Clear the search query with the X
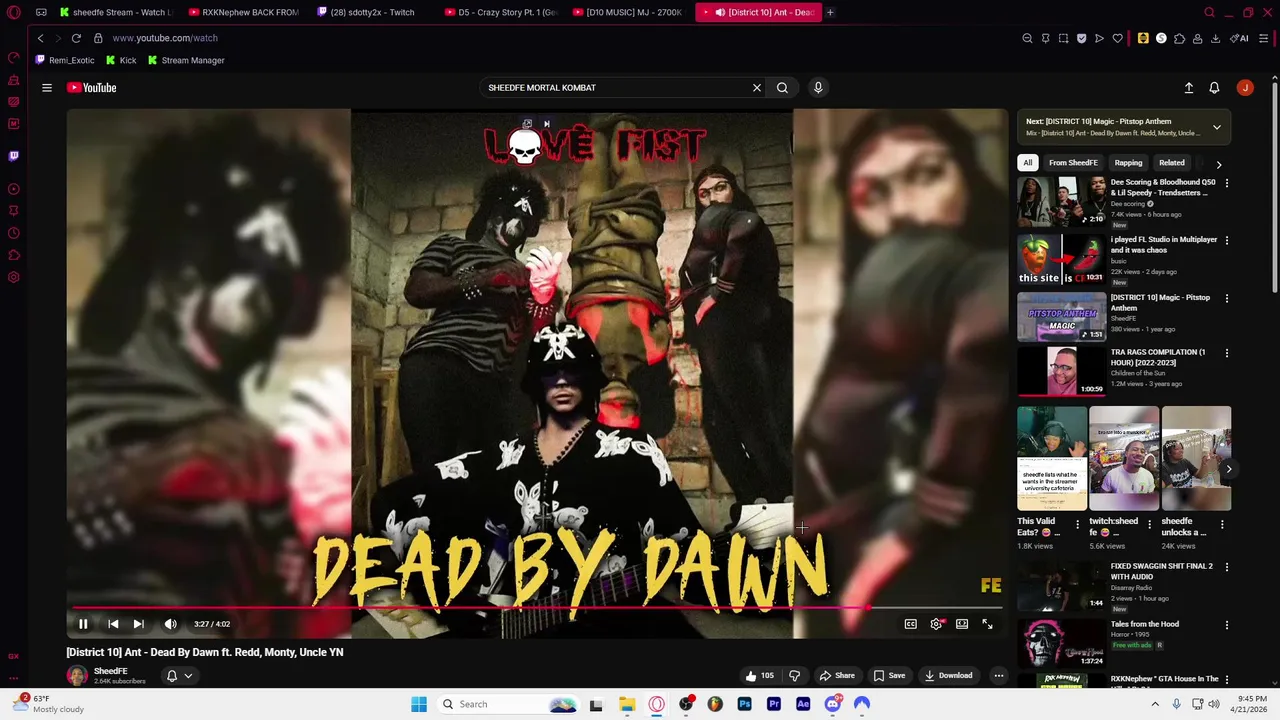 point(757,88)
